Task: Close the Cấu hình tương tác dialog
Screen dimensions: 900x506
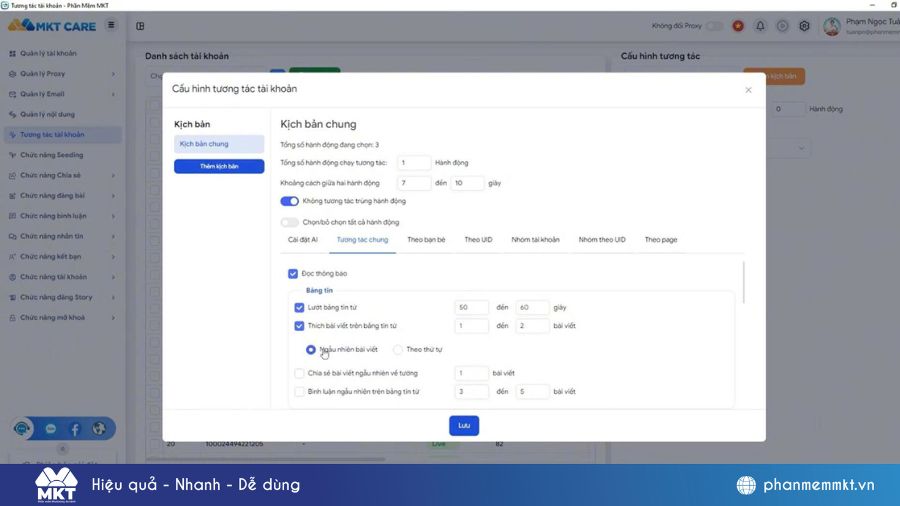Action: 748,90
